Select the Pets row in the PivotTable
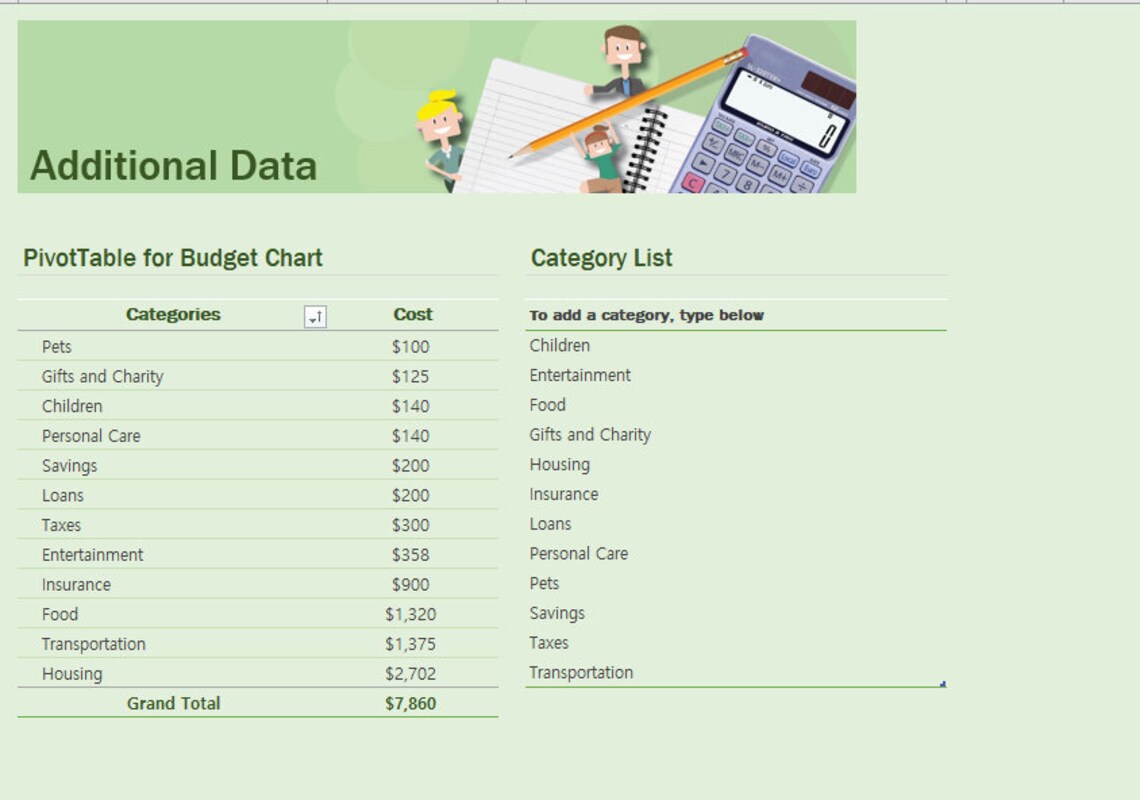The image size is (1140, 800). pos(56,346)
